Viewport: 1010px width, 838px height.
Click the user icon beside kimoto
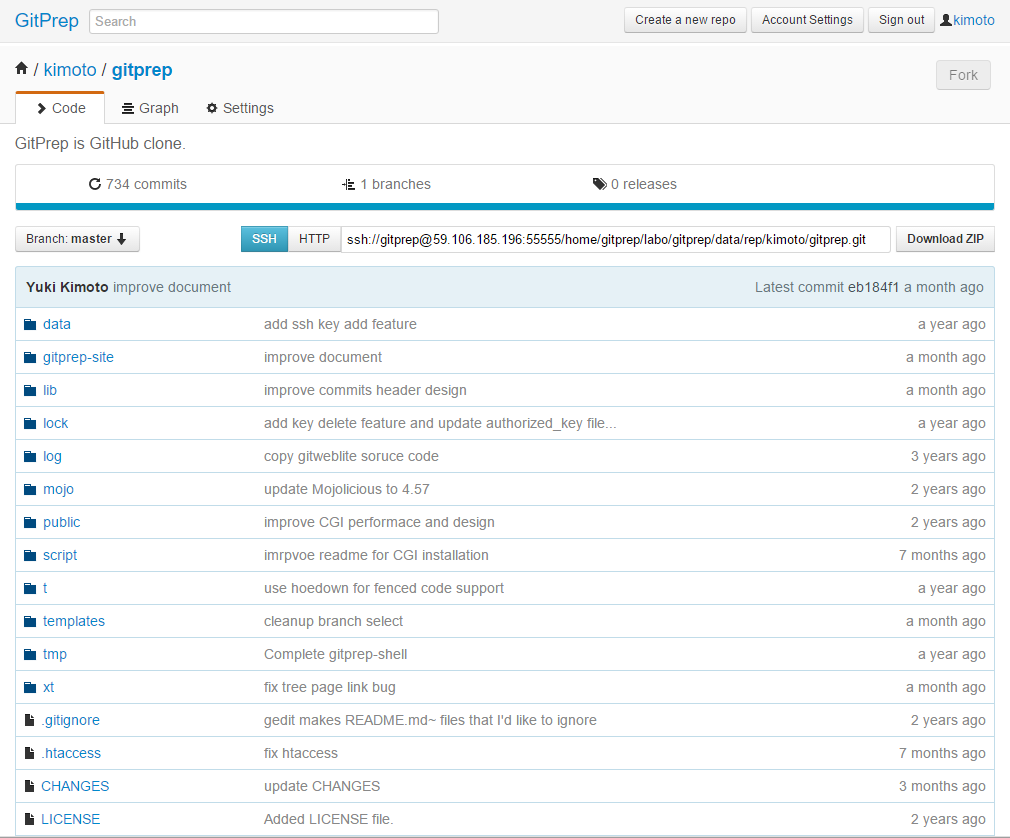(x=946, y=20)
